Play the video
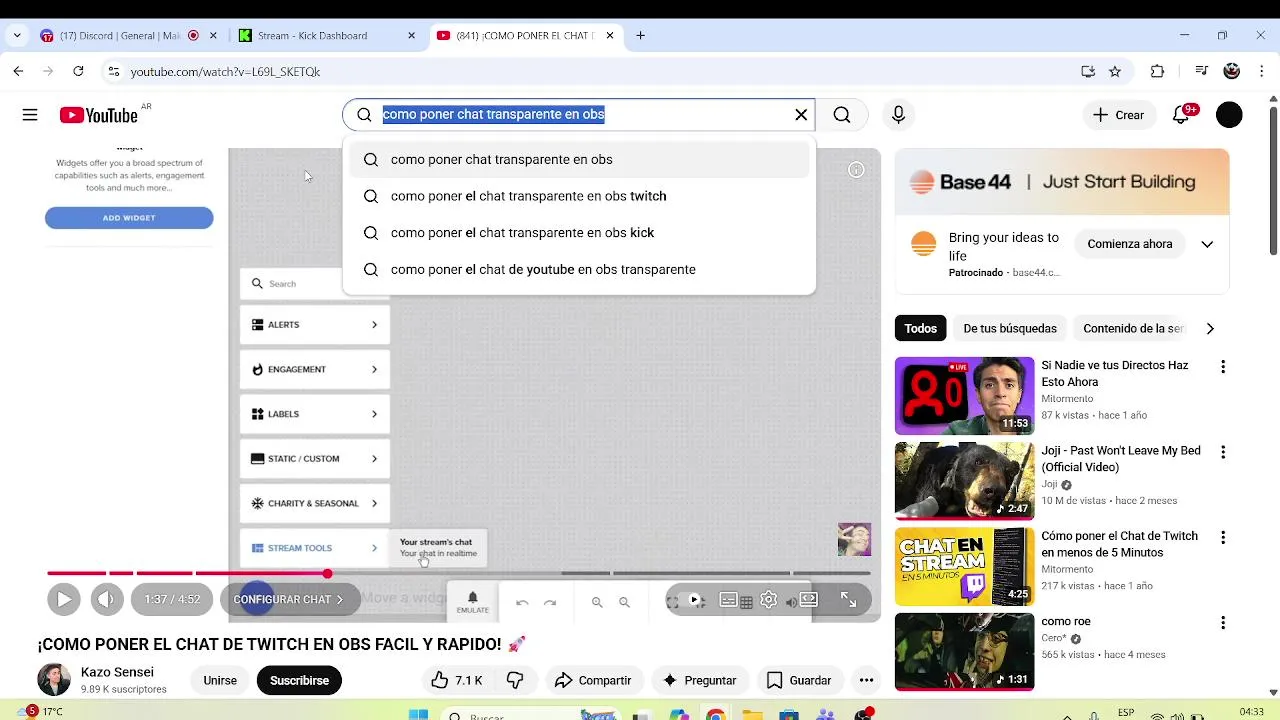The height and width of the screenshot is (720, 1280). tap(63, 599)
